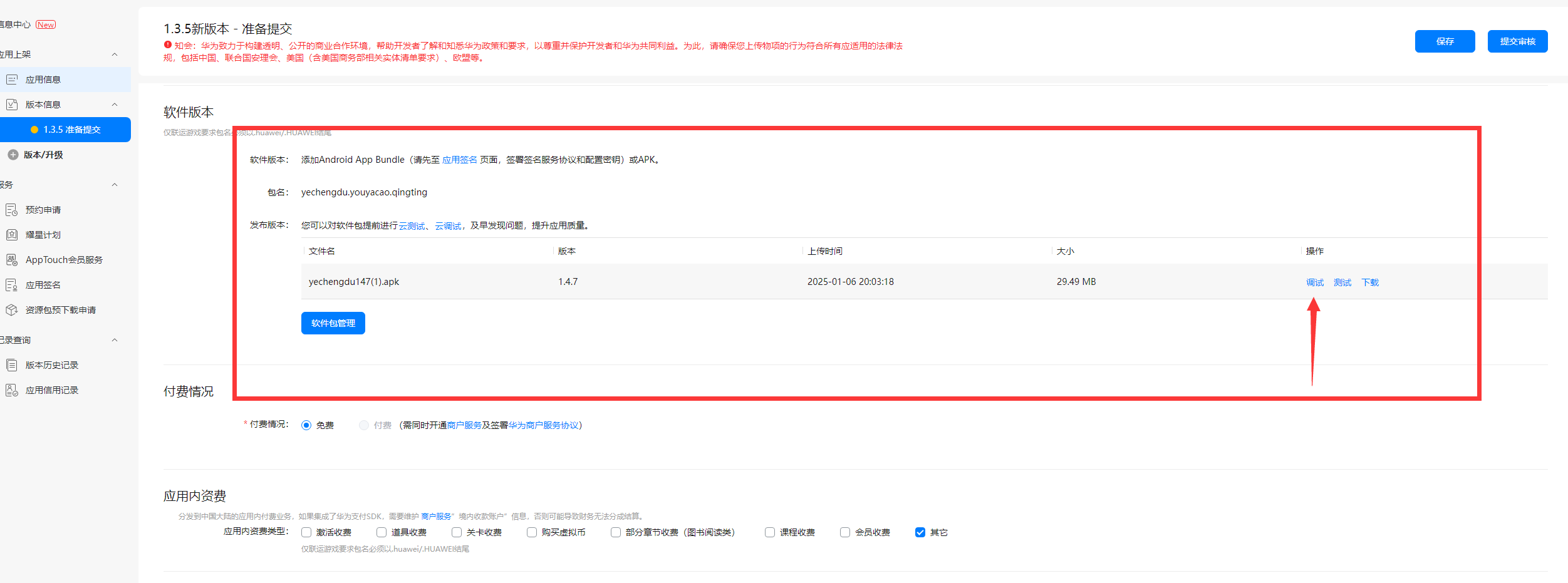Screen dimensions: 1568x583
Task: Check the 购买虚拟币 checkbox
Action: tap(532, 532)
